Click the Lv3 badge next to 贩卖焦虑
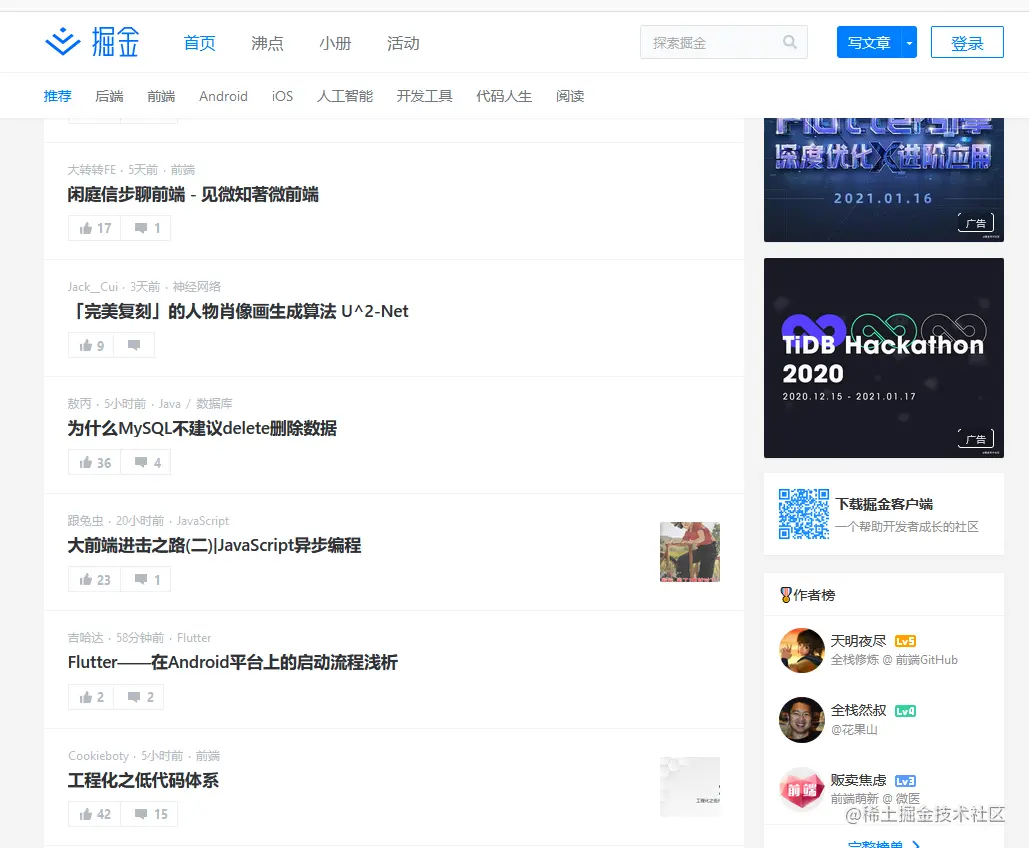The height and width of the screenshot is (848, 1029). [905, 781]
